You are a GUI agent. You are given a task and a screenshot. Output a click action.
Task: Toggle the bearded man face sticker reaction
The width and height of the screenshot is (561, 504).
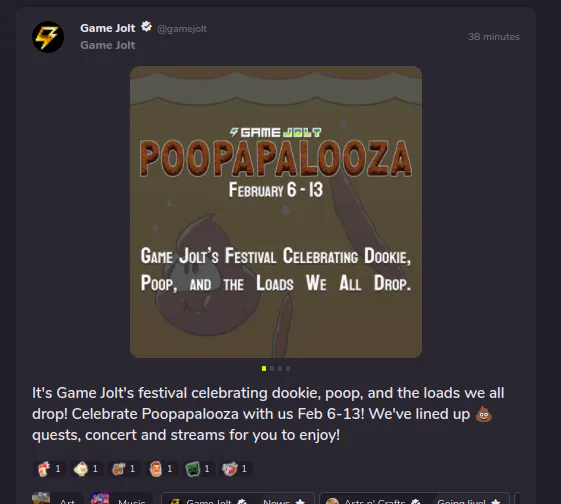pos(161,469)
